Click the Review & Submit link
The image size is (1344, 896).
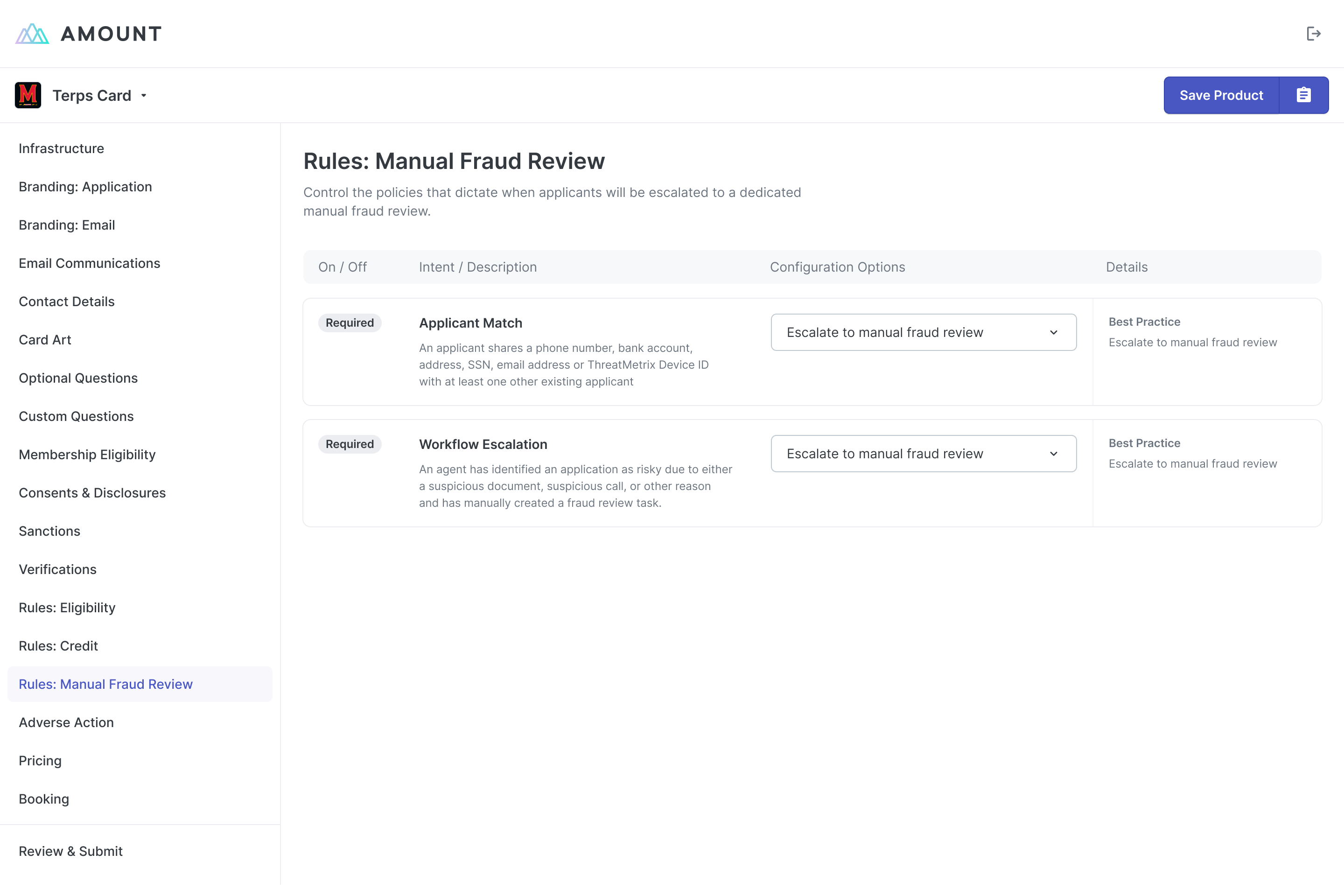coord(70,851)
